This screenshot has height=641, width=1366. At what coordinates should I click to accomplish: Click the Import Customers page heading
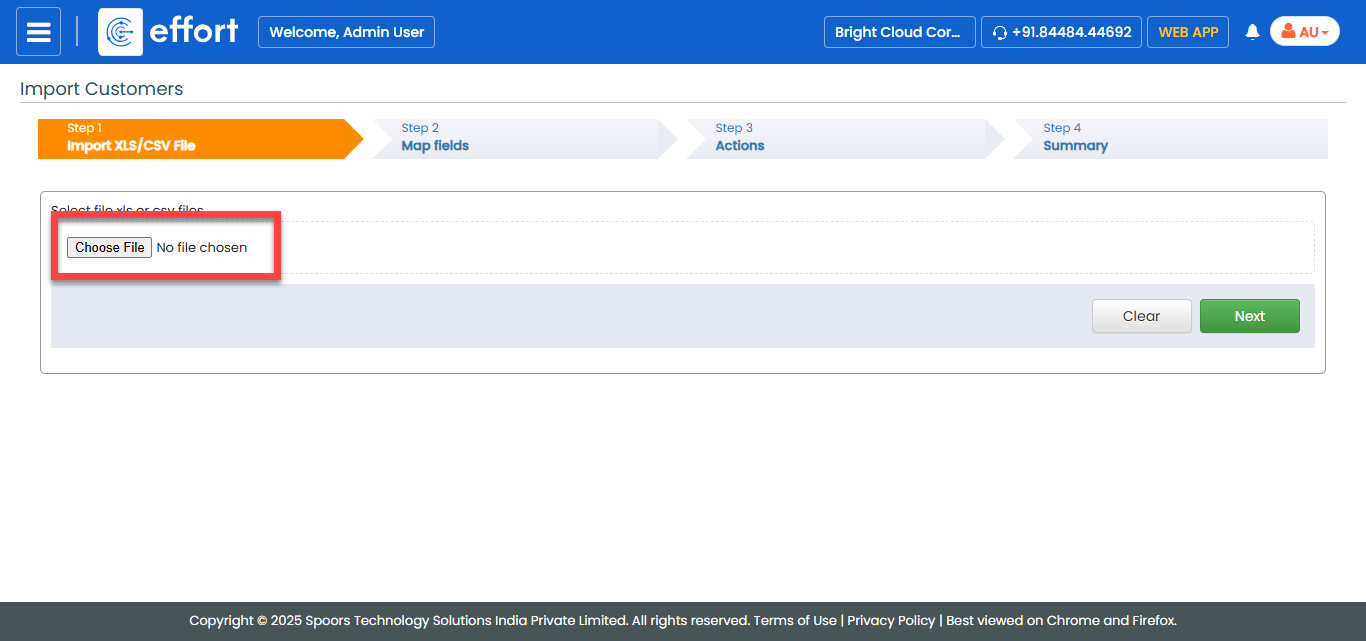click(x=102, y=89)
